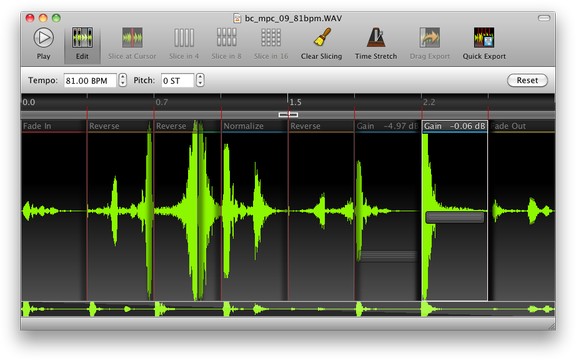Open the Time Stretch metronome tool
Image resolution: width=576 pixels, height=360 pixels.
[376, 37]
